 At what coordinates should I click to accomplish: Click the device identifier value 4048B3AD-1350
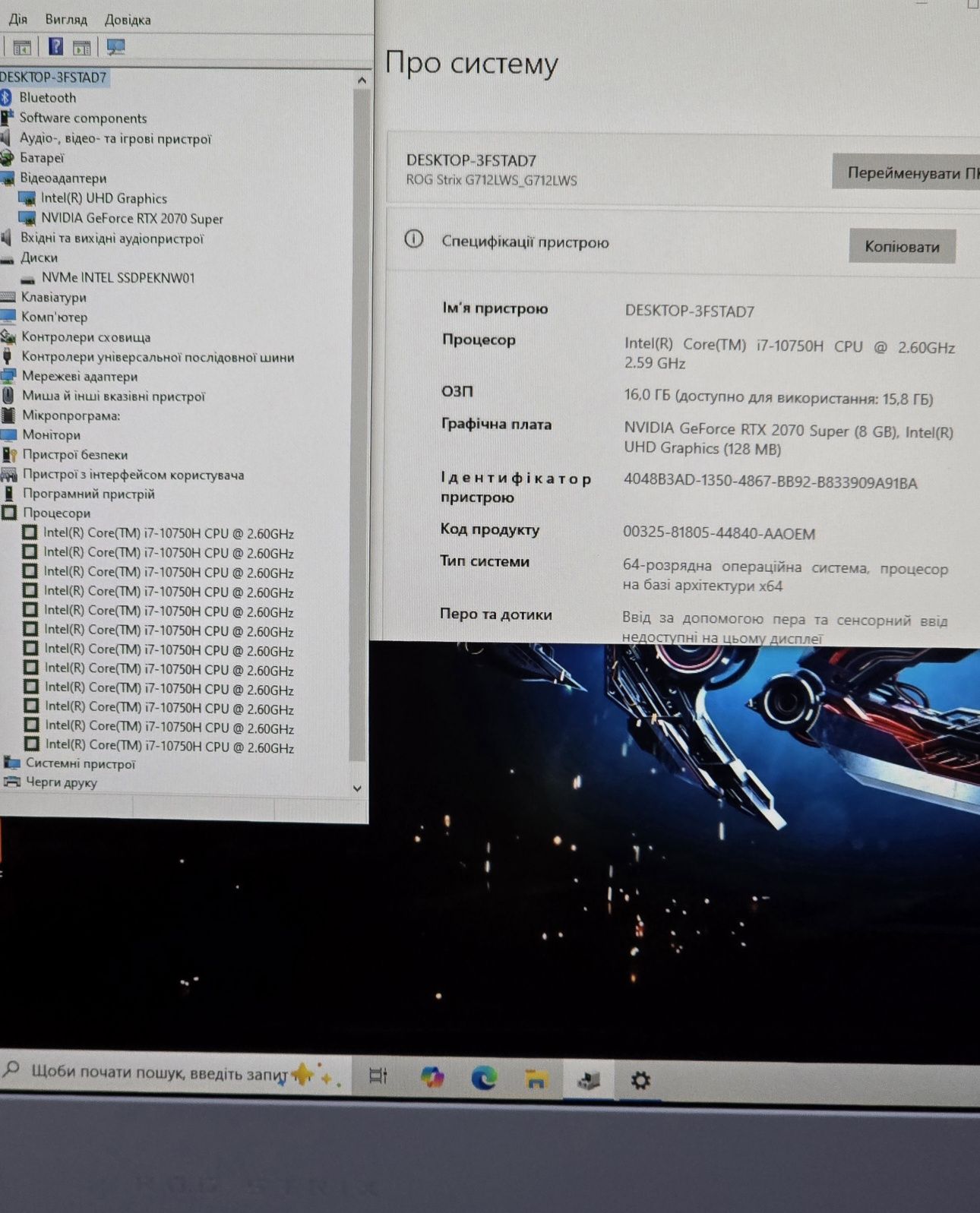click(770, 482)
